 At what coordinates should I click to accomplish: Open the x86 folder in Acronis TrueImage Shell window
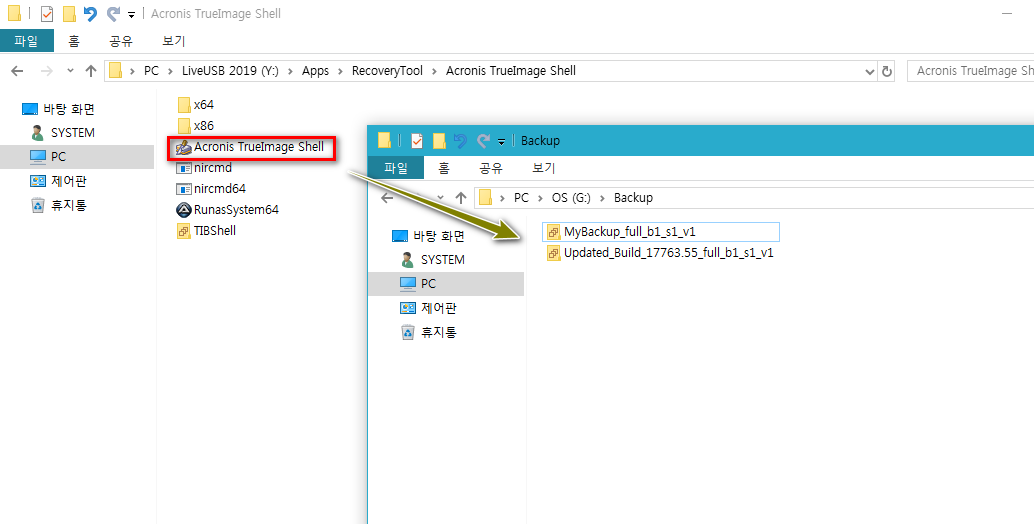197,126
